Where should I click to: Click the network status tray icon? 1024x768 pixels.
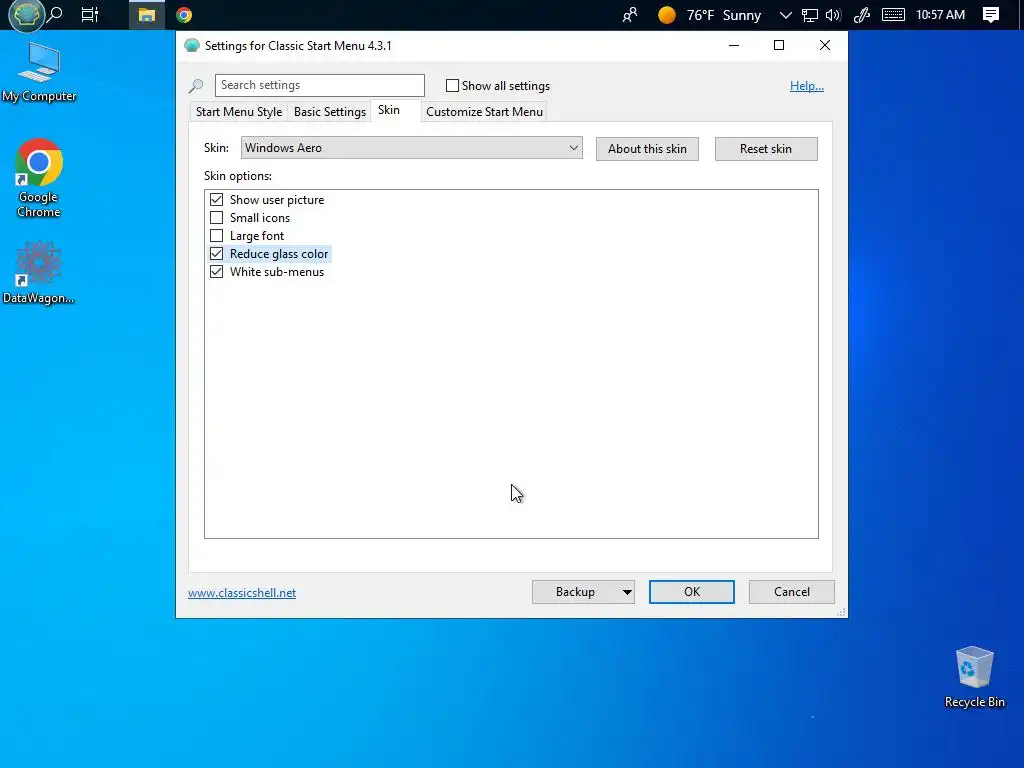[810, 15]
